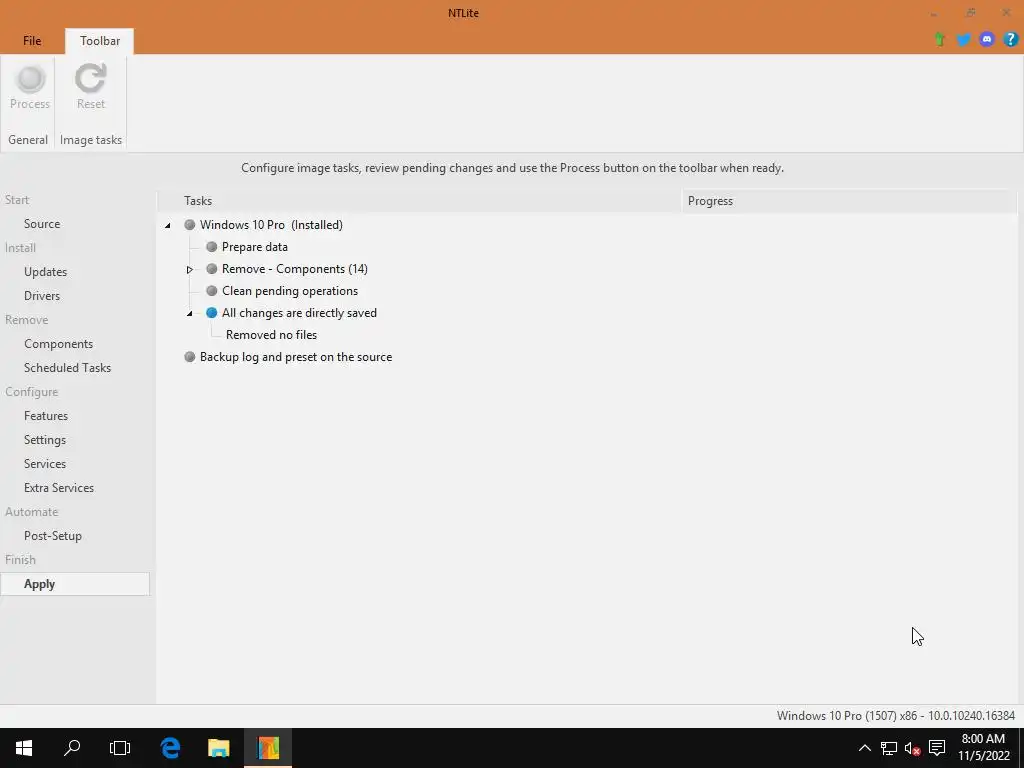
Task: Click the Backup log status circle
Action: tap(189, 357)
